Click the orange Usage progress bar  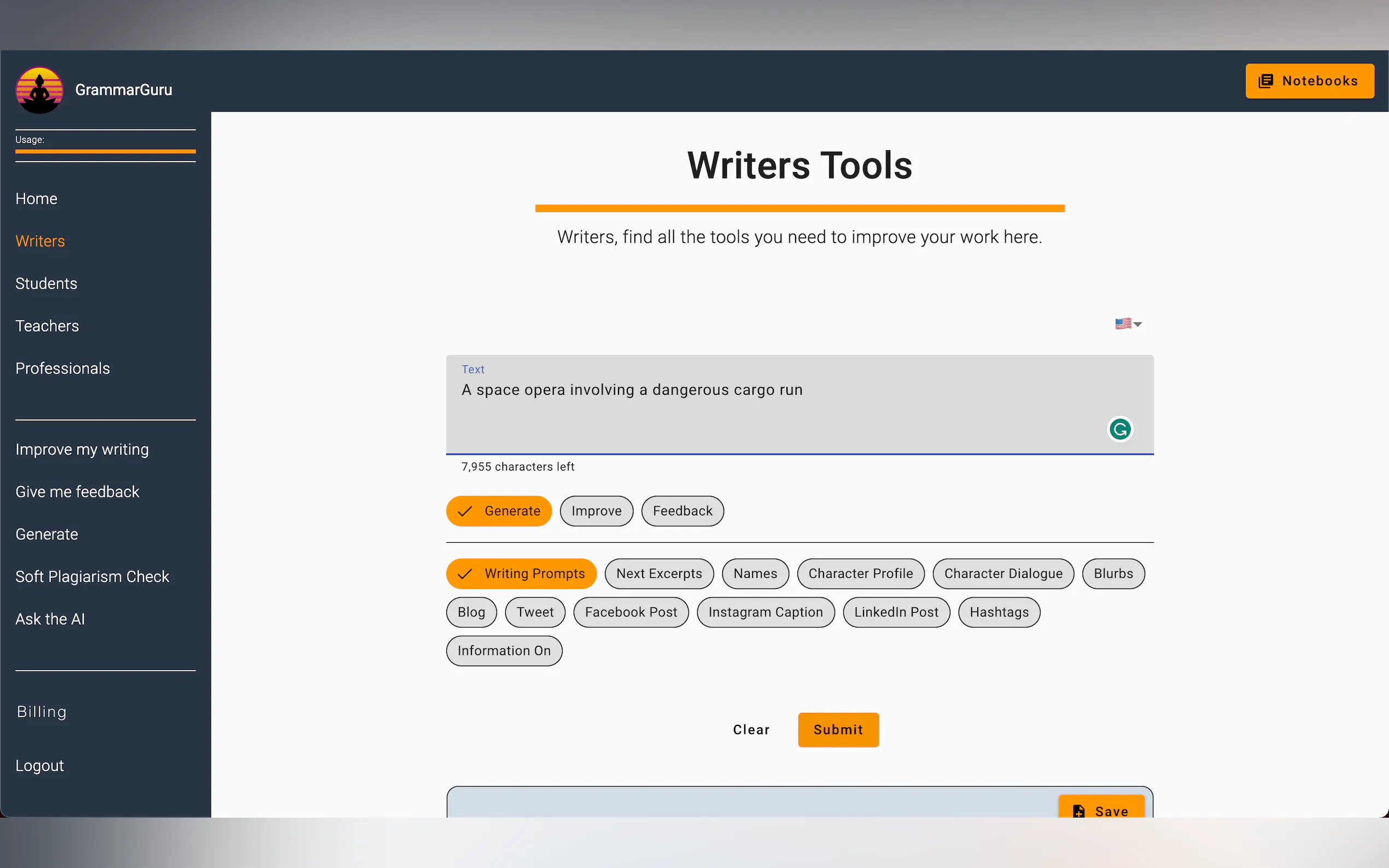pos(105,151)
